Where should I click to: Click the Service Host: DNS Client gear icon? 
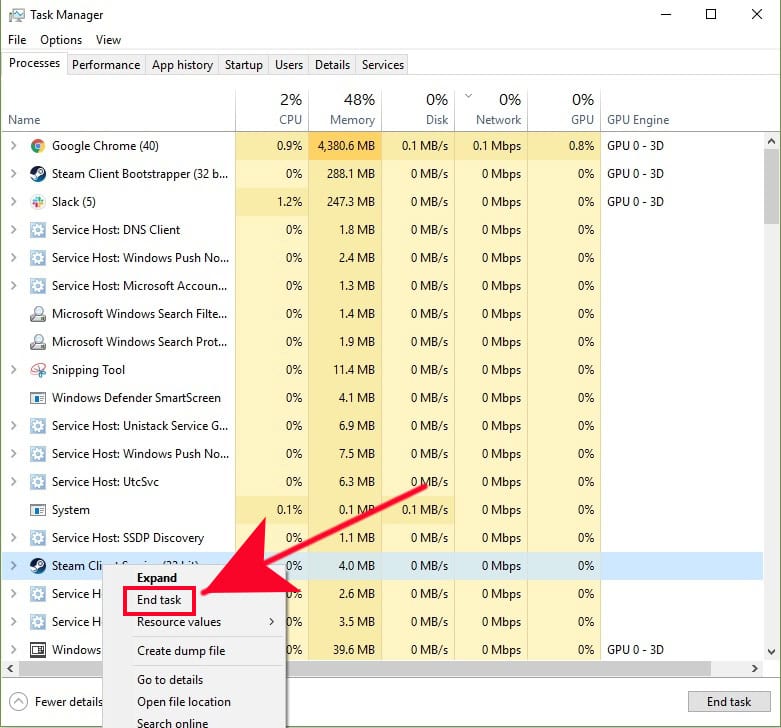pos(37,230)
